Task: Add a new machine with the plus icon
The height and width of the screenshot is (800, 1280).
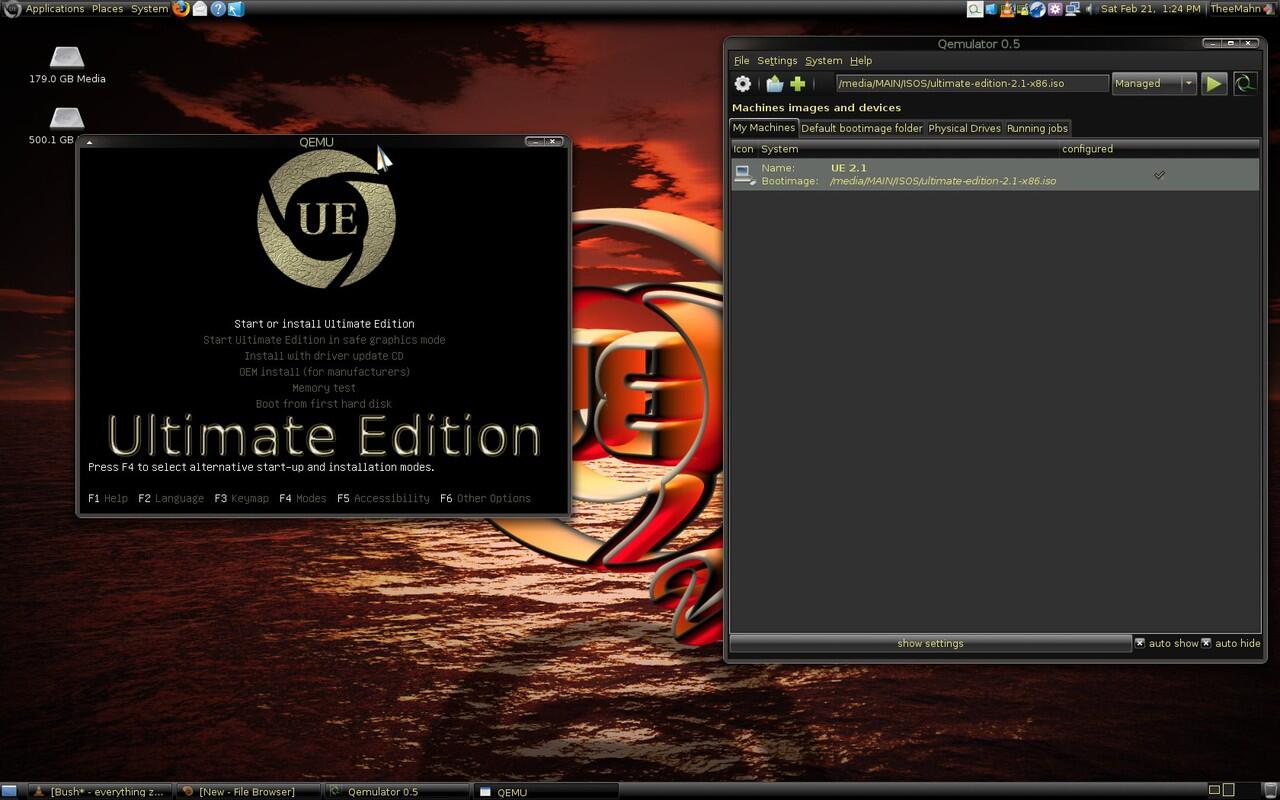Action: [796, 83]
